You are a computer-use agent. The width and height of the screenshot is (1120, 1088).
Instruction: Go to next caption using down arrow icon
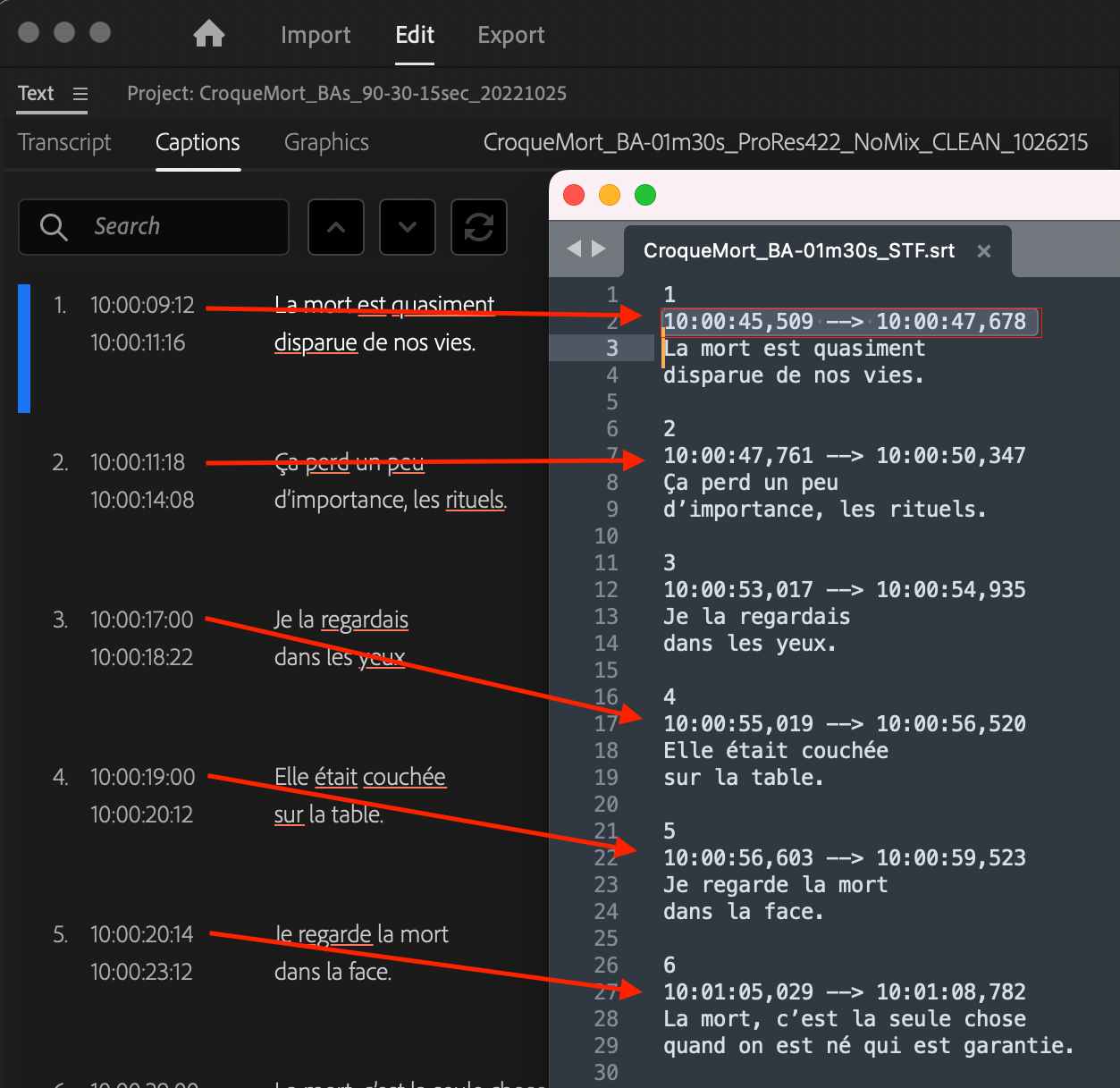[x=407, y=226]
